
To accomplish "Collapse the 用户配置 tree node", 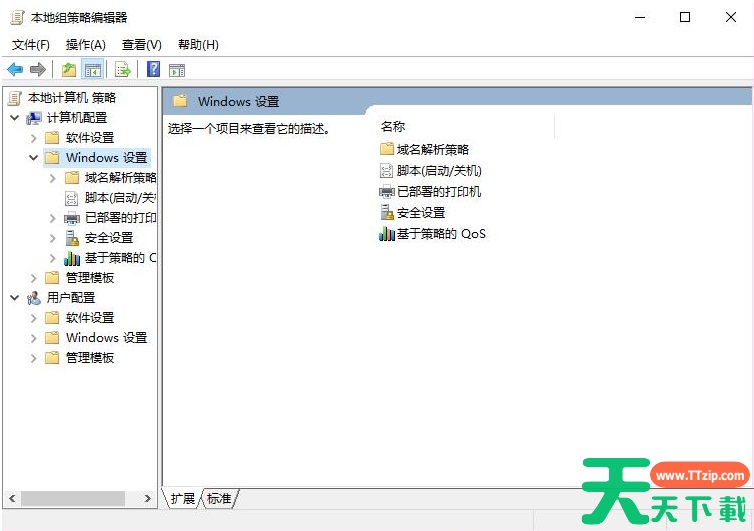I will click(14, 297).
